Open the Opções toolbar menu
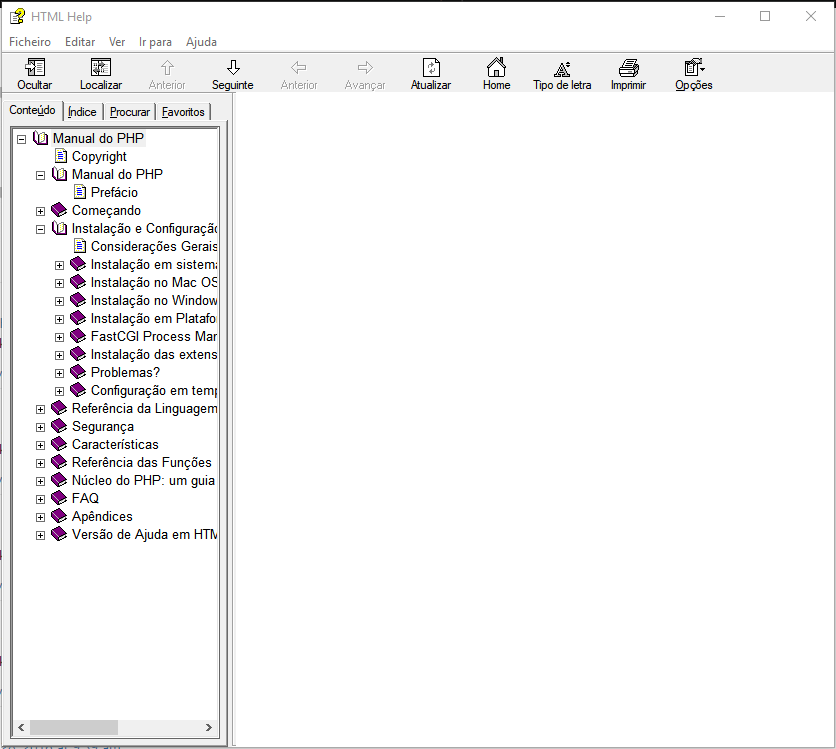 point(693,68)
